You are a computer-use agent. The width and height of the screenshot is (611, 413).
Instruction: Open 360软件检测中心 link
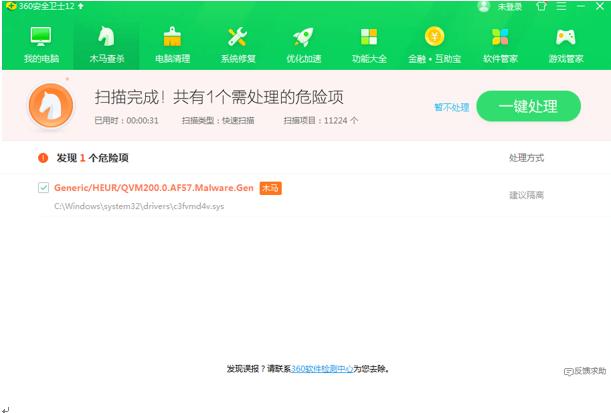(x=322, y=369)
